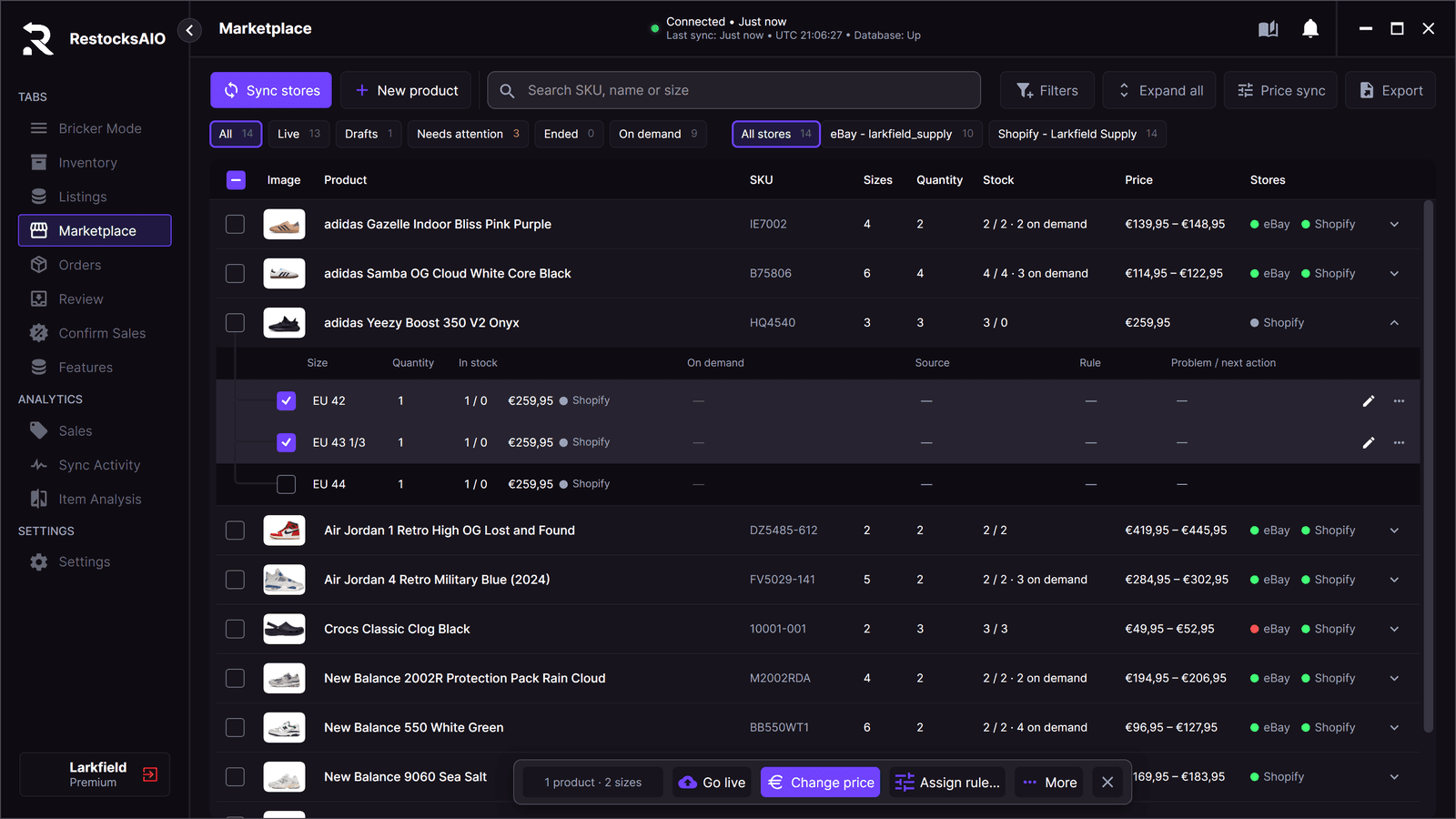The width and height of the screenshot is (1456, 819).
Task: Expand the adidas Gazelle Indoor row
Action: [1394, 225]
